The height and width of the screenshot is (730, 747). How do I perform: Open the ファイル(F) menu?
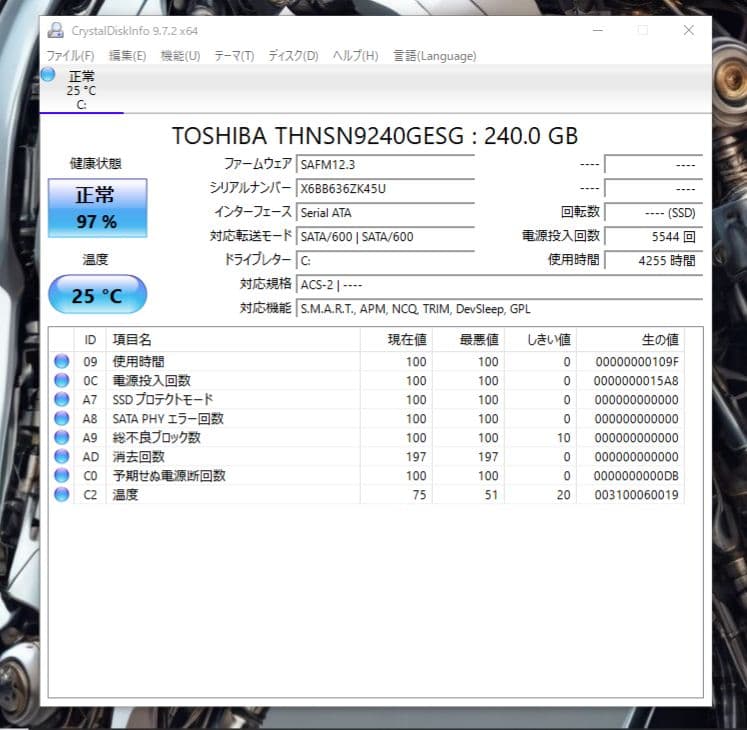pos(70,56)
